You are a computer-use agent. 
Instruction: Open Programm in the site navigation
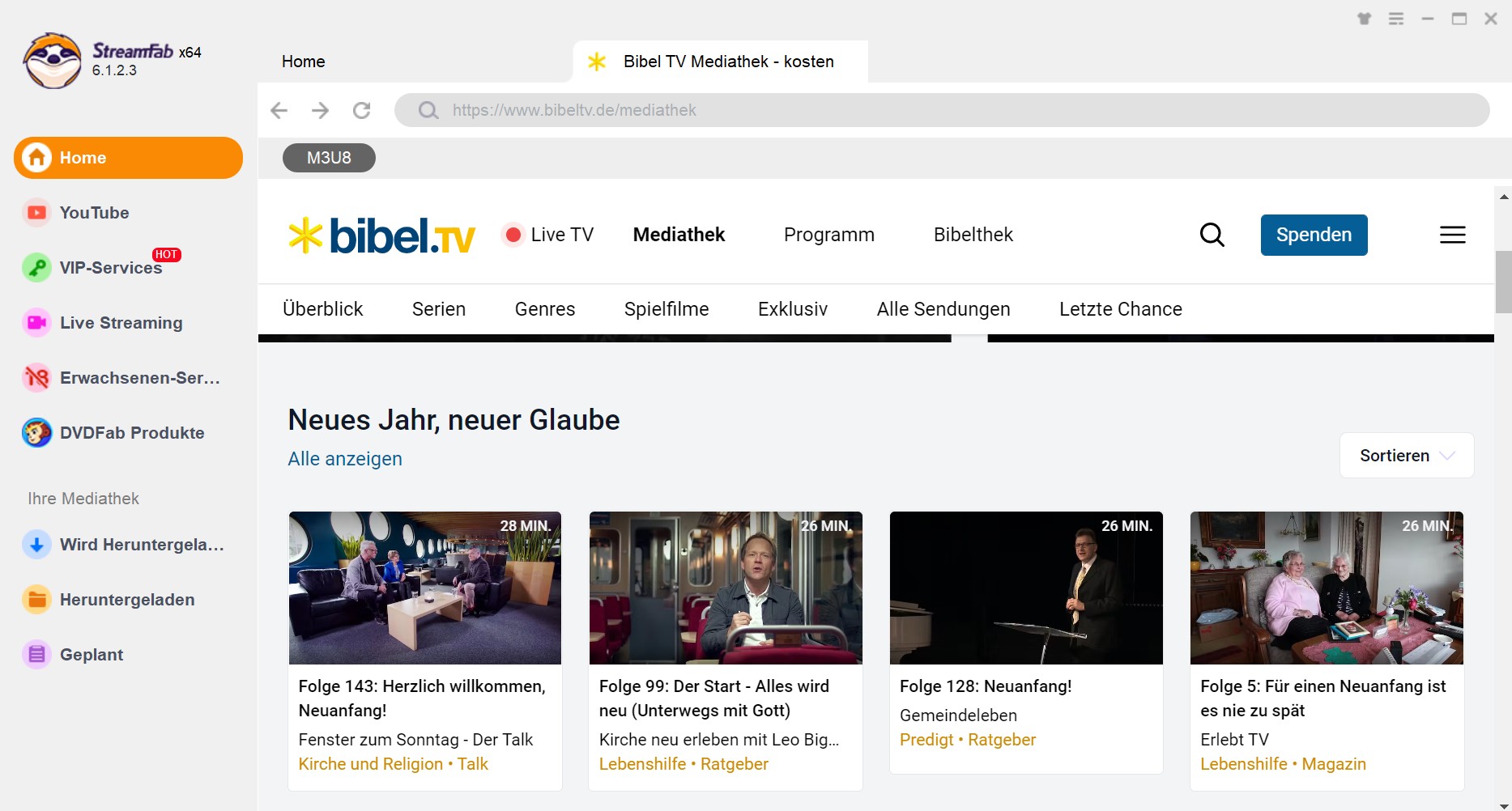[829, 235]
